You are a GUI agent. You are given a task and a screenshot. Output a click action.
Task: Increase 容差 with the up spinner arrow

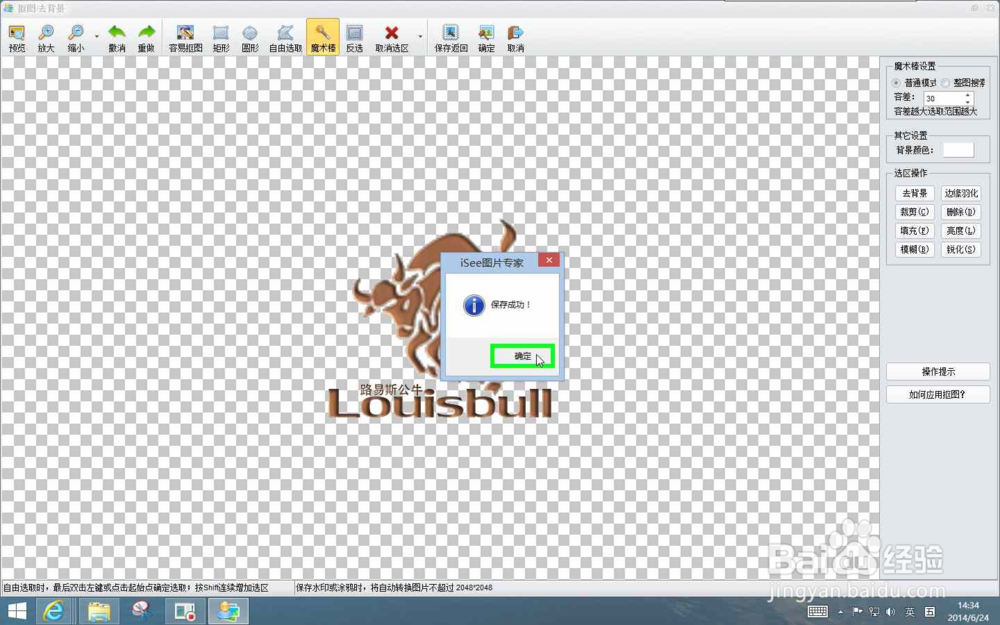click(x=967, y=95)
